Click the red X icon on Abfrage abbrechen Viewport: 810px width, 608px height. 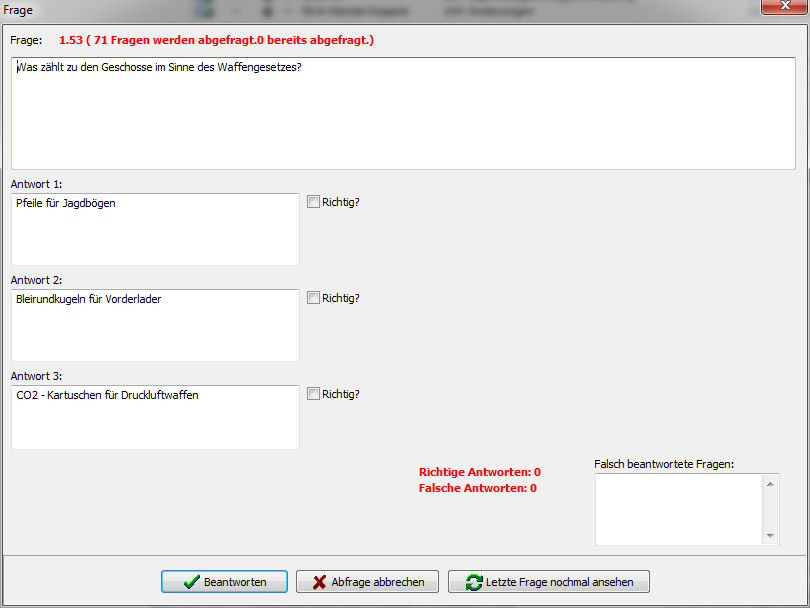(319, 582)
